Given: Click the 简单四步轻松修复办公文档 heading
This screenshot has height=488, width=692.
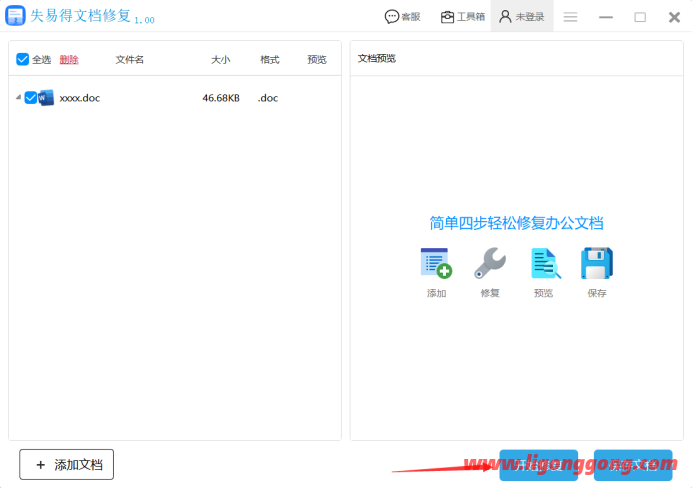Looking at the screenshot, I should click(516, 223).
